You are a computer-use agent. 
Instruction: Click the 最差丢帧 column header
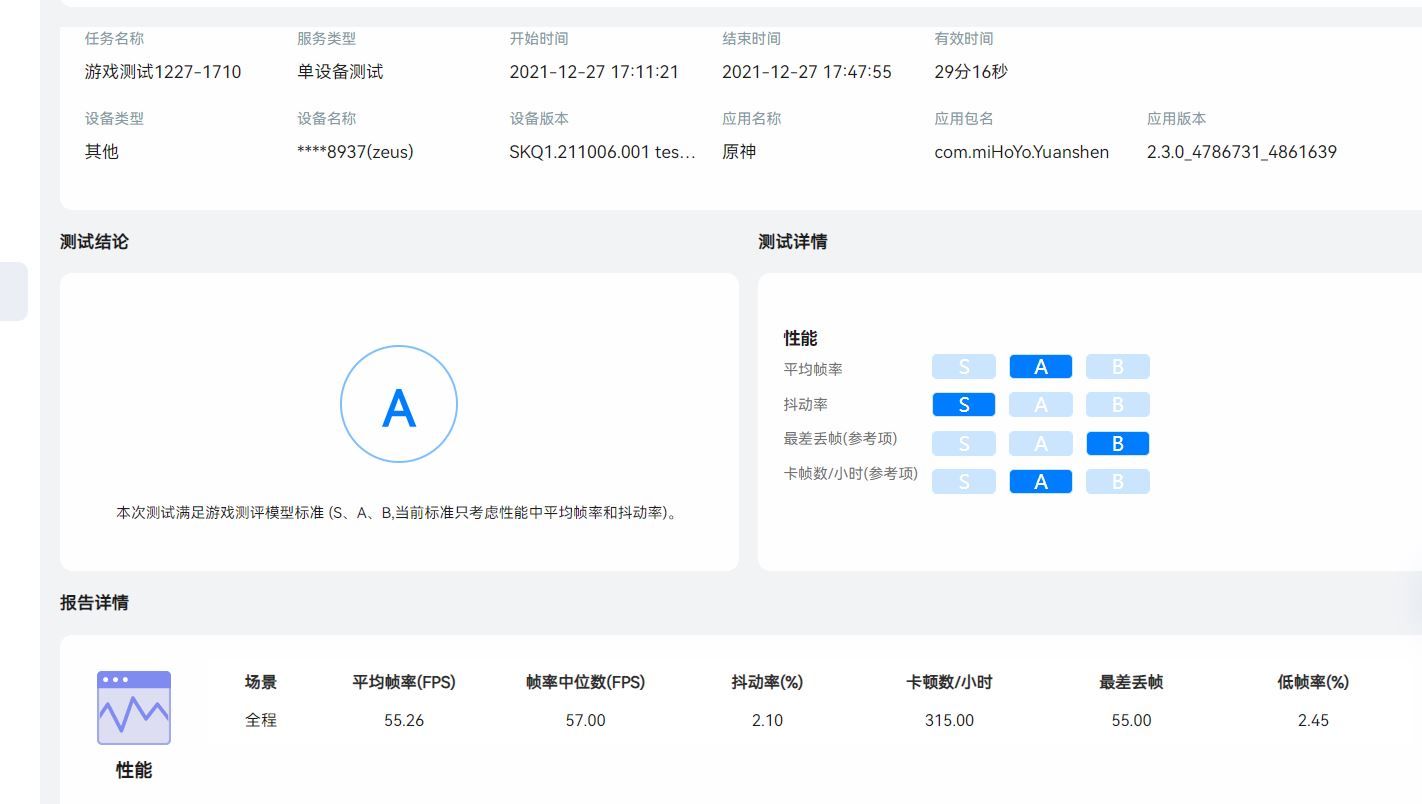(x=1131, y=682)
